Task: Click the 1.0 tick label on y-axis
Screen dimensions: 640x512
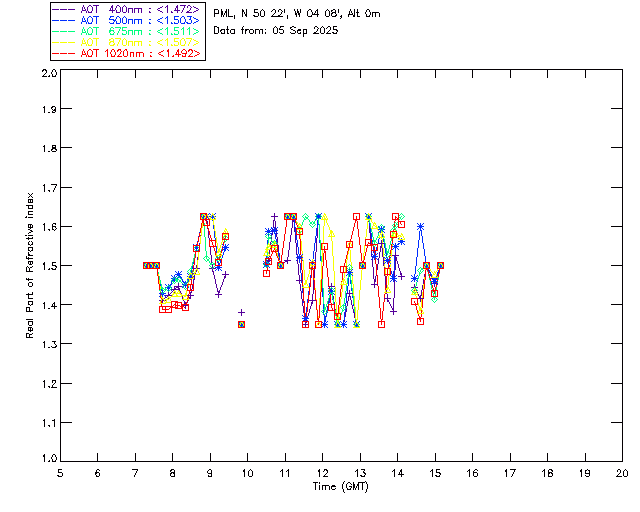Action: [47, 460]
